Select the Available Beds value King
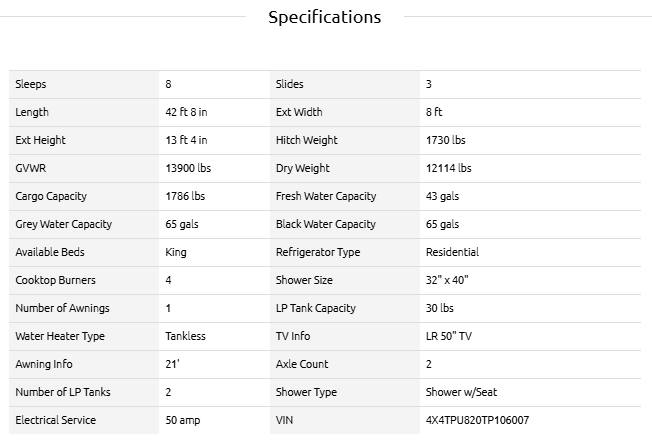The width and height of the screenshot is (652, 442). coord(176,252)
